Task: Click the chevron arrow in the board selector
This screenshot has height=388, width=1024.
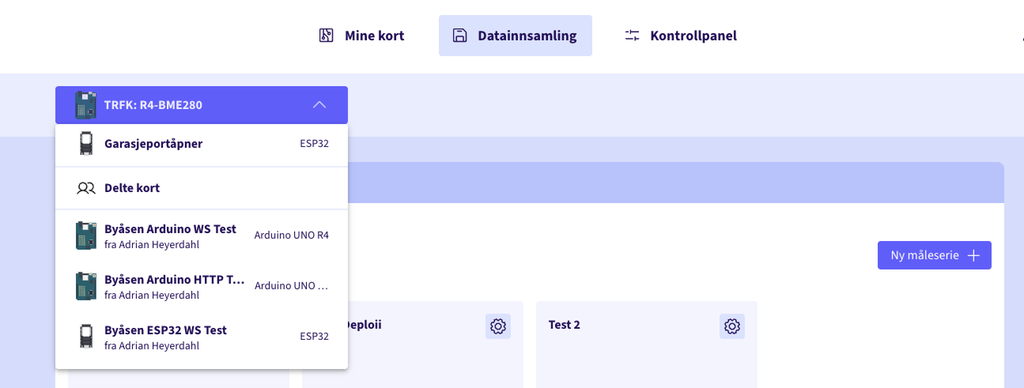Action: point(319,105)
